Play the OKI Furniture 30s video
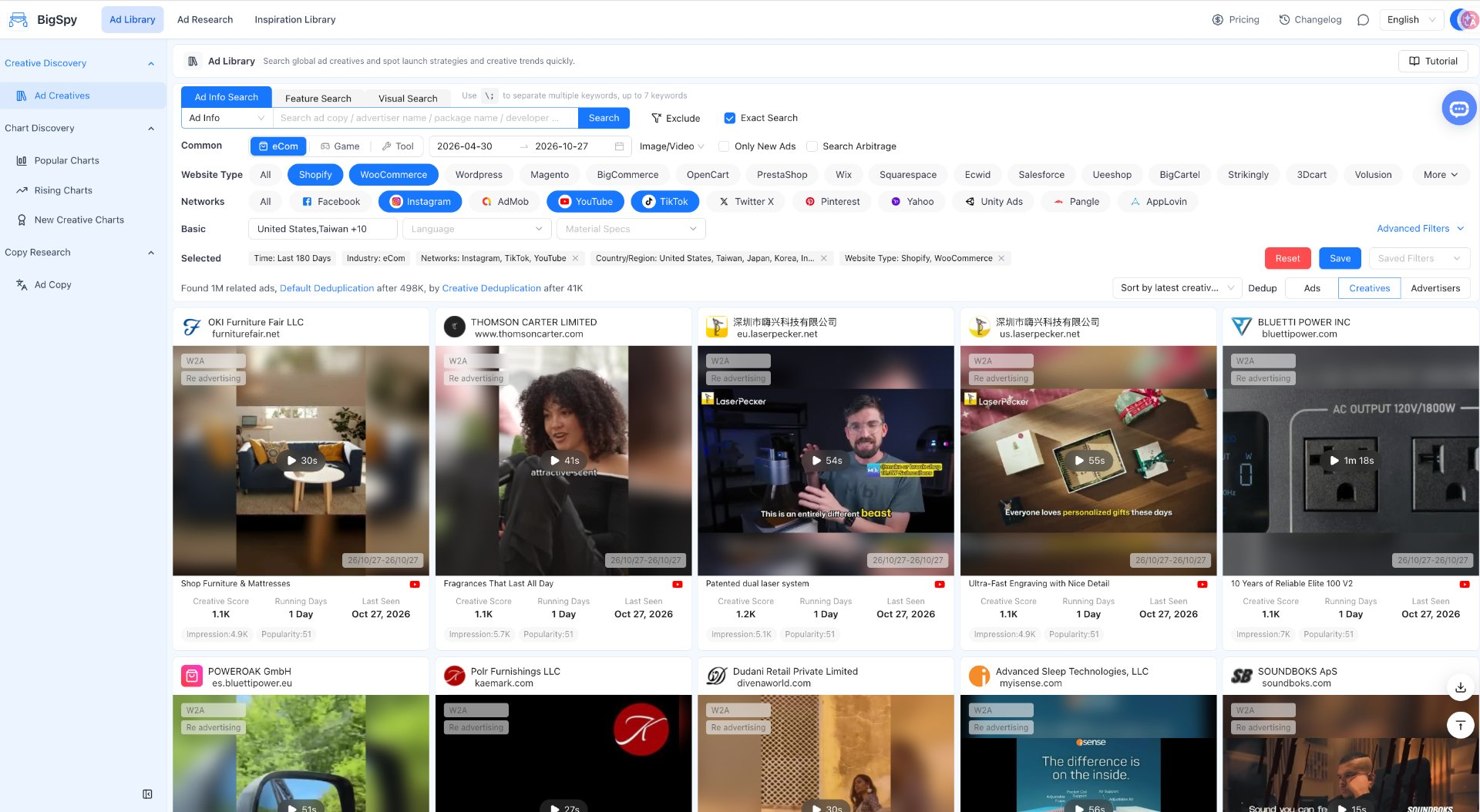Viewport: 1480px width, 812px height. (301, 461)
